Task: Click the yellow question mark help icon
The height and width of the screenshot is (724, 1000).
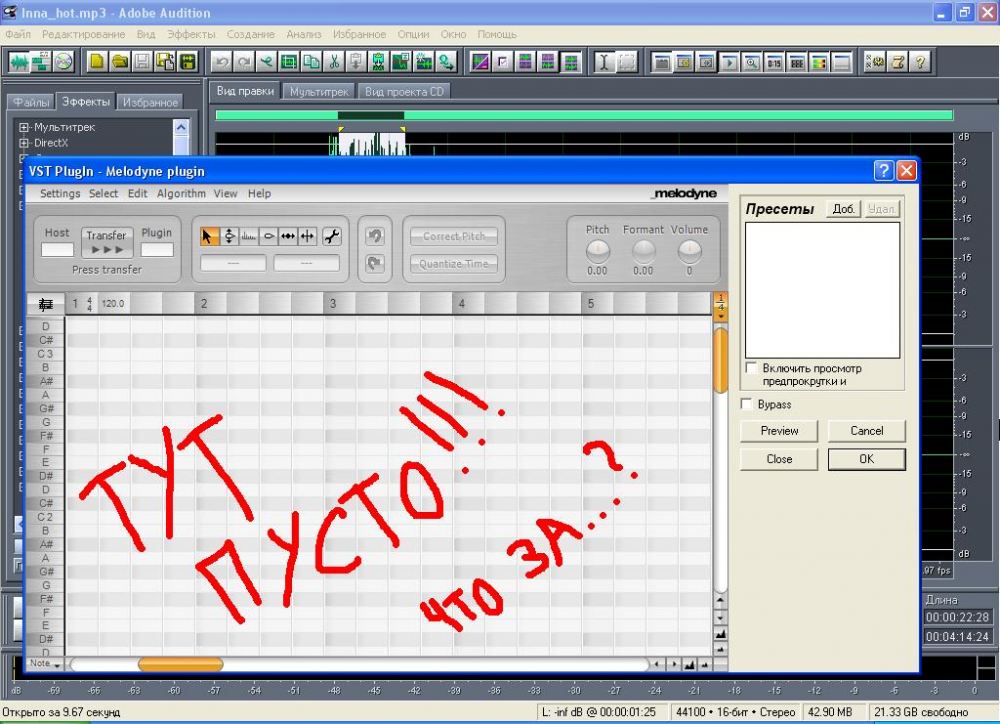Action: pos(920,62)
